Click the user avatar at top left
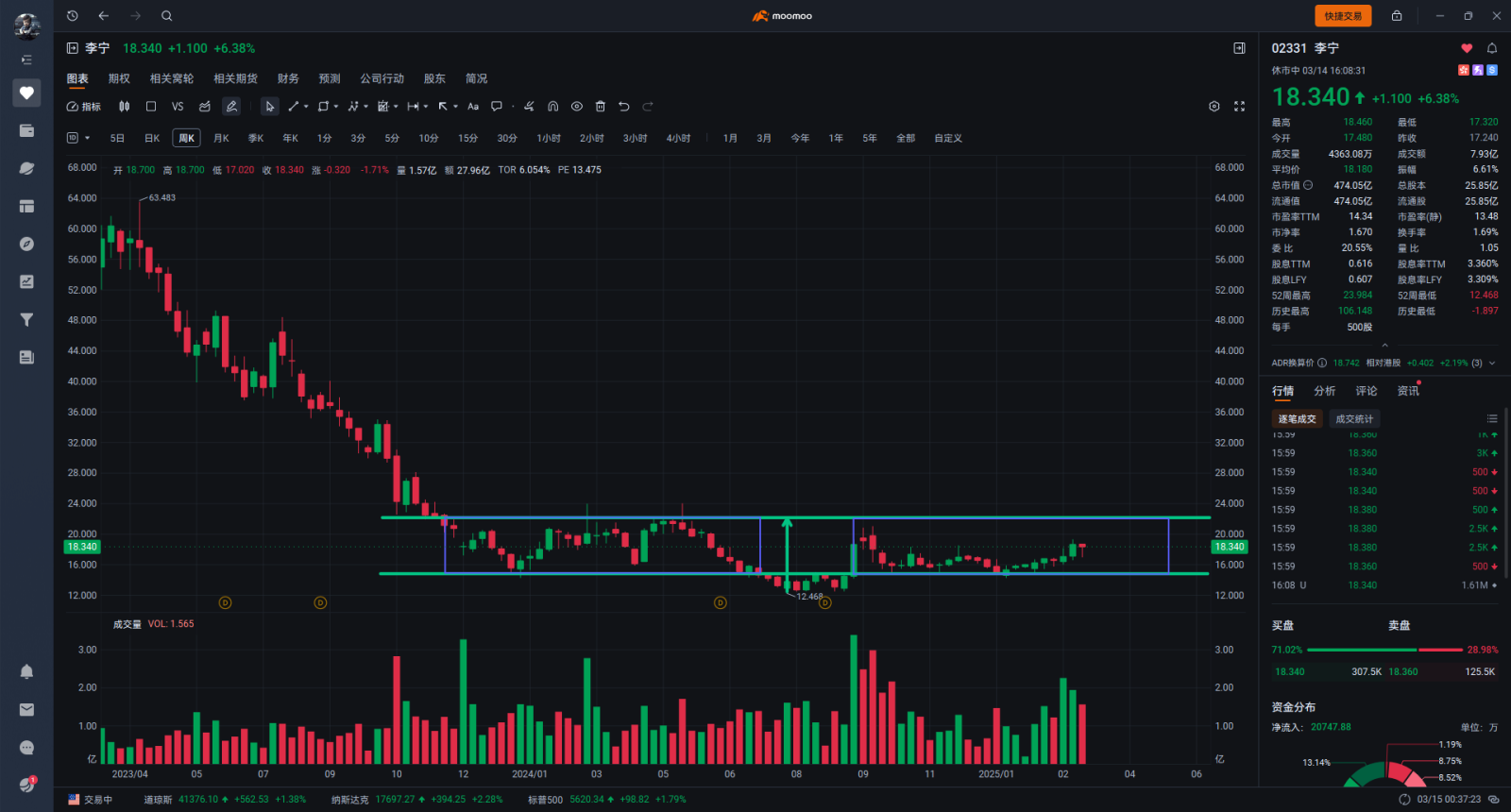The image size is (1511, 812). pyautogui.click(x=26, y=25)
